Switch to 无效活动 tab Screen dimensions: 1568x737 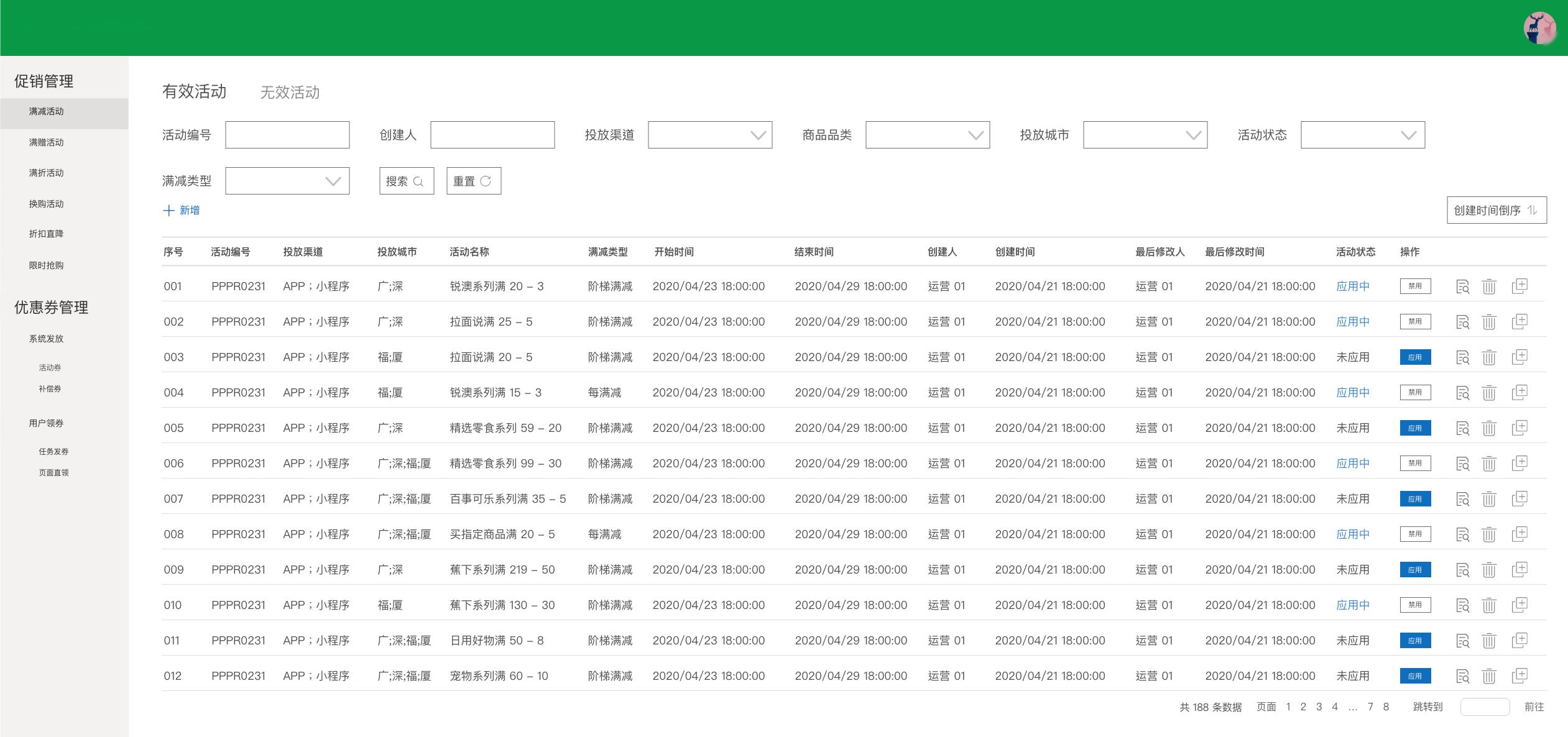290,93
